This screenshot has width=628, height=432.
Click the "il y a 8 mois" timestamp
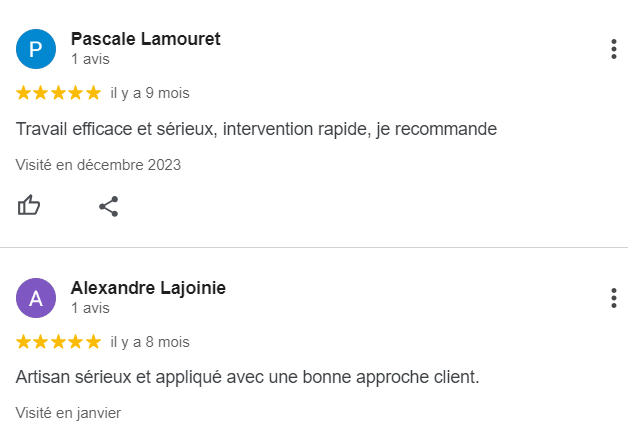(150, 342)
